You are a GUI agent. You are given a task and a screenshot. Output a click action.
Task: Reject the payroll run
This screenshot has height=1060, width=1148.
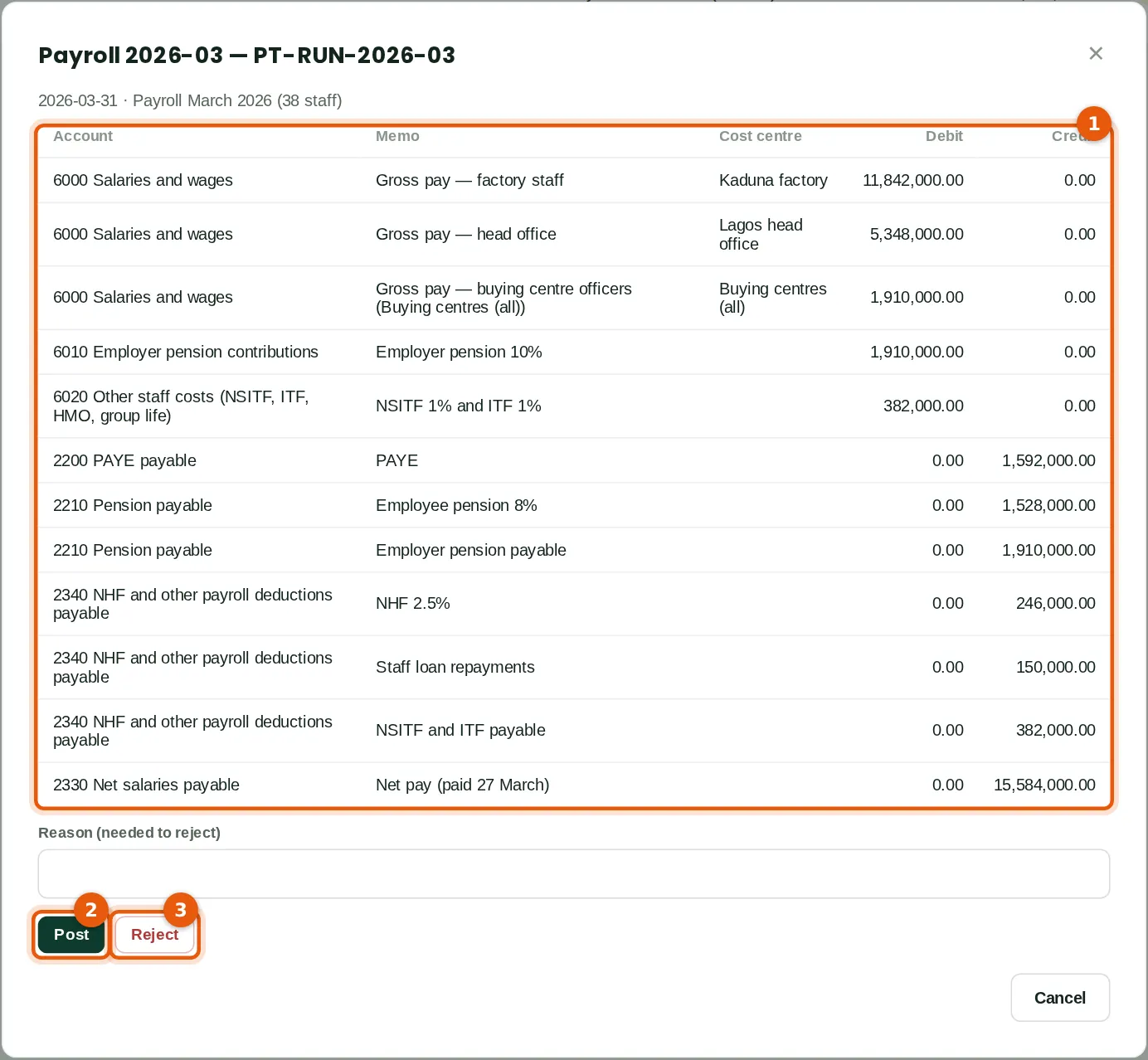(x=154, y=935)
